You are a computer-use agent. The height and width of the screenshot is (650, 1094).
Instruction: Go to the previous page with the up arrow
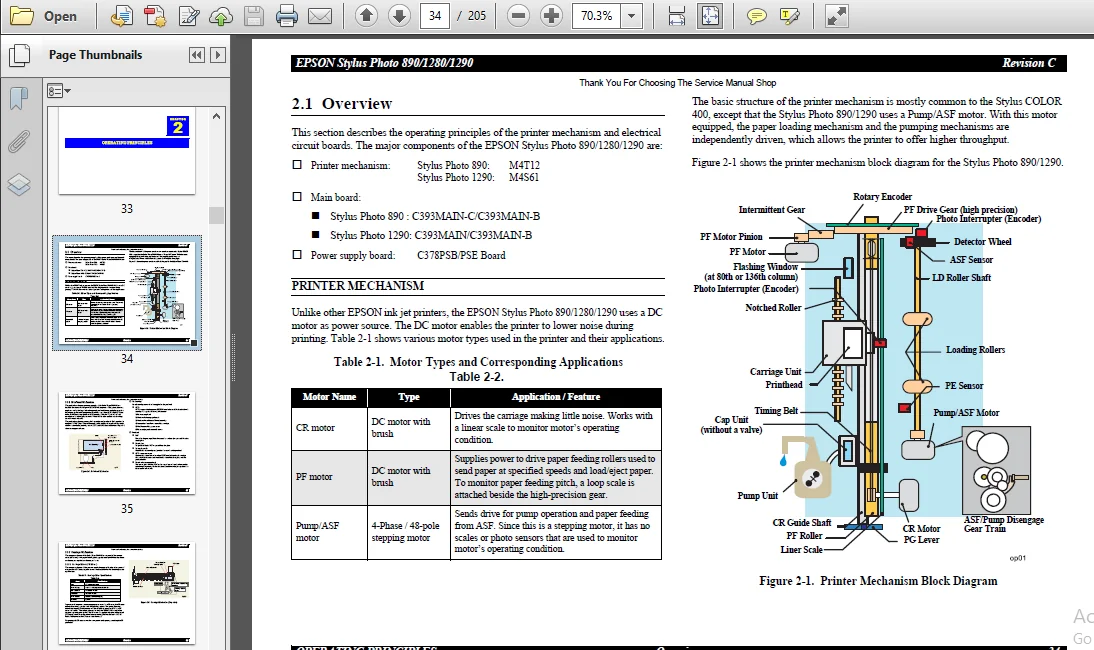[366, 15]
